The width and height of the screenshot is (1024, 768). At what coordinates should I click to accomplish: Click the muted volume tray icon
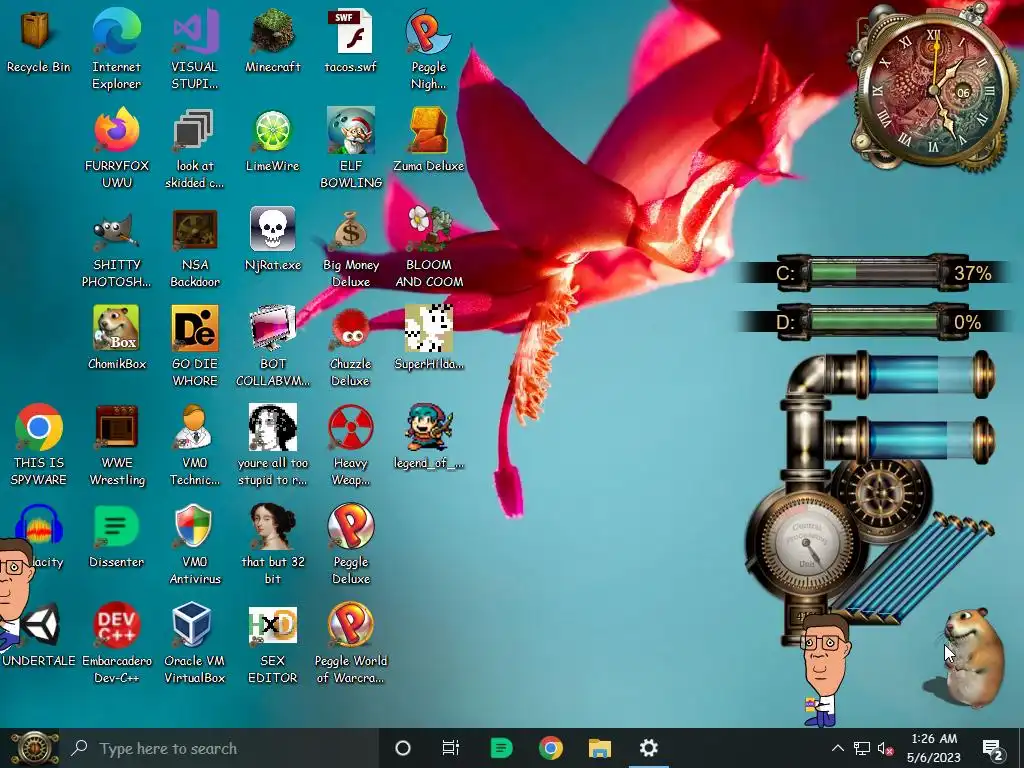coord(886,748)
